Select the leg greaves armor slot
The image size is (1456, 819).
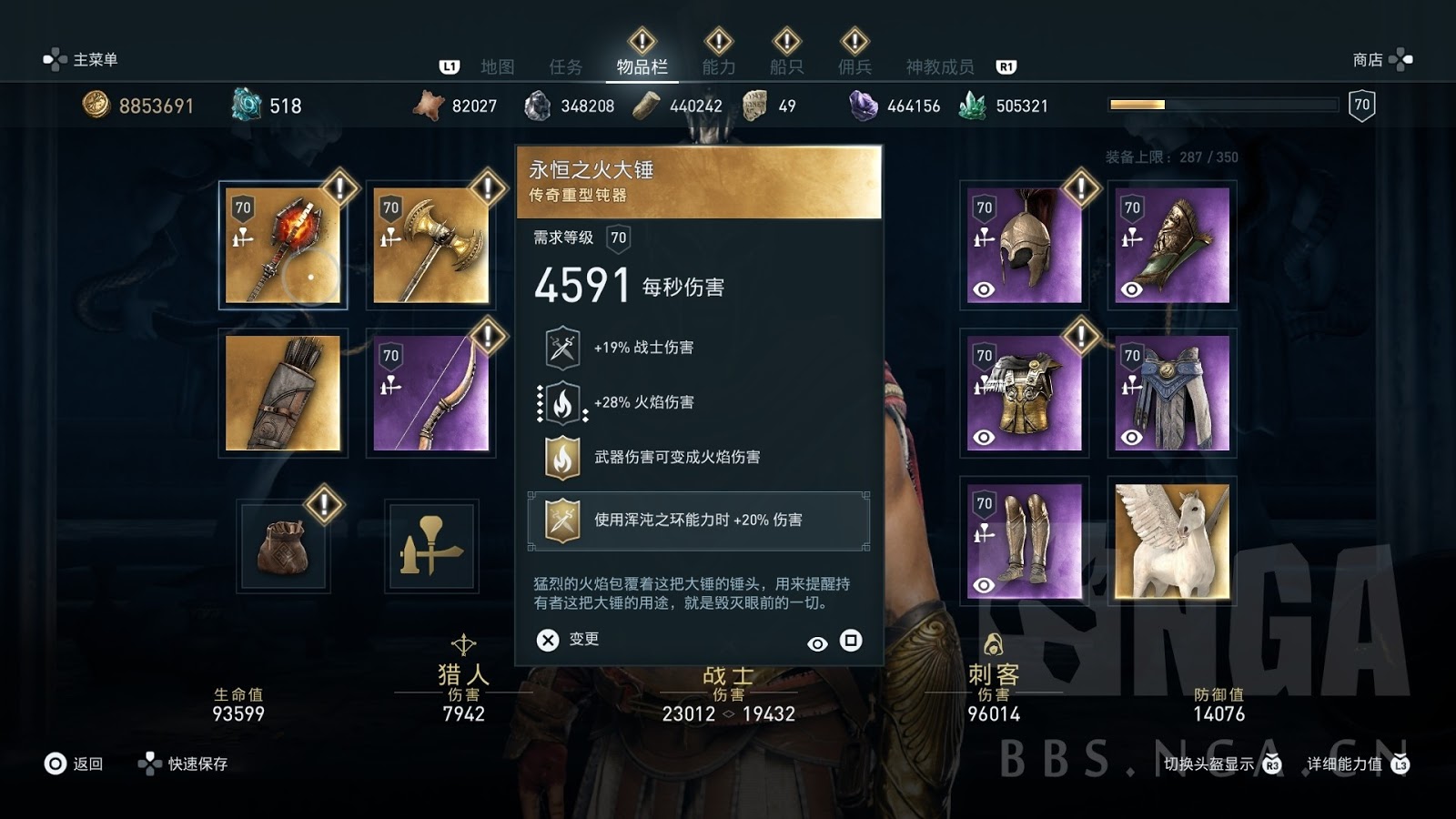tap(1024, 541)
